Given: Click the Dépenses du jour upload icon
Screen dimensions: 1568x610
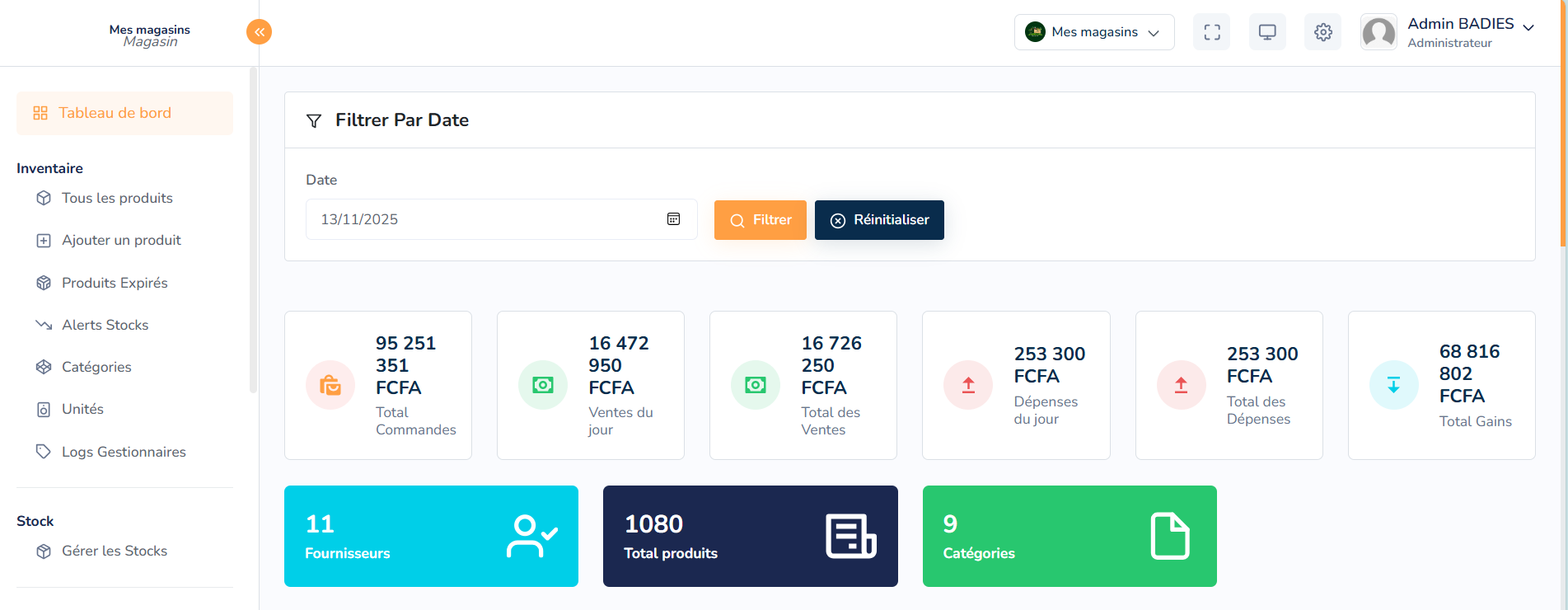Looking at the screenshot, I should [968, 385].
